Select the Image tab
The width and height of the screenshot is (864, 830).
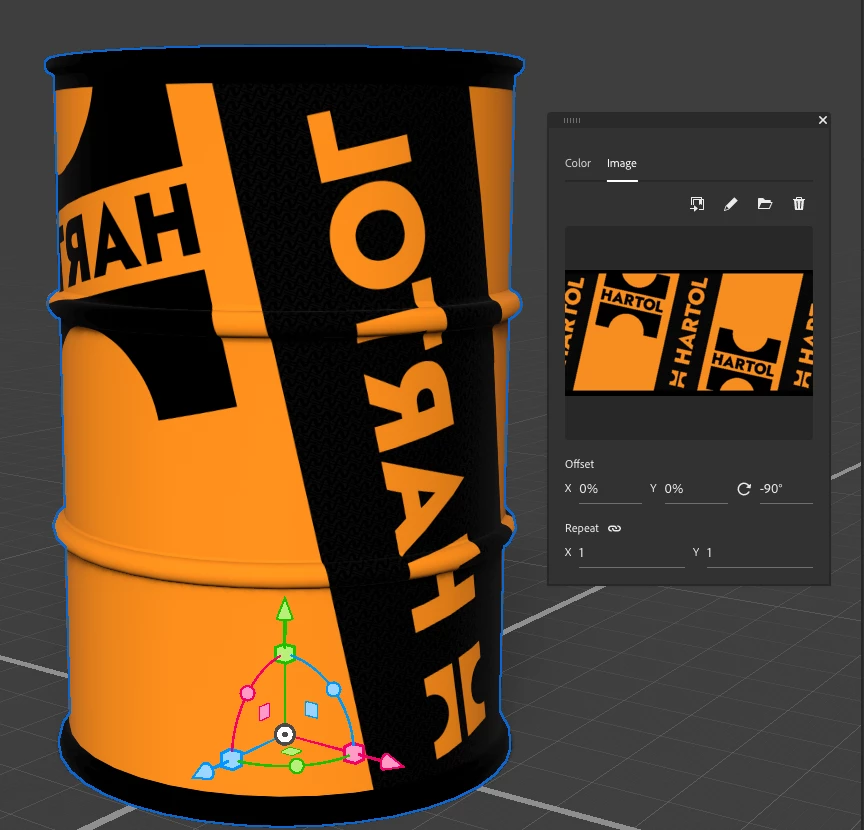[x=622, y=163]
